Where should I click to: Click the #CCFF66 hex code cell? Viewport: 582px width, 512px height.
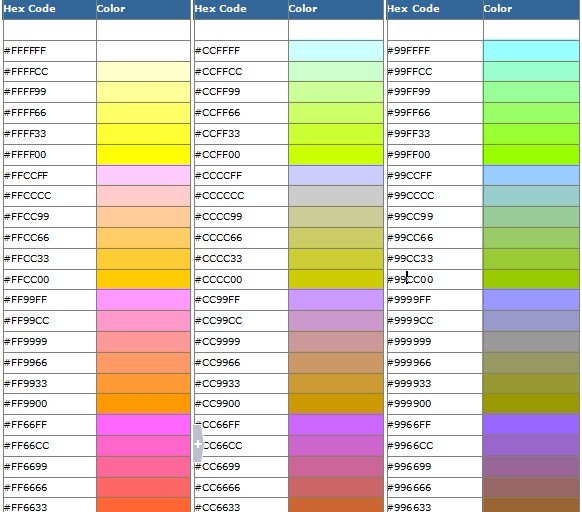point(241,113)
